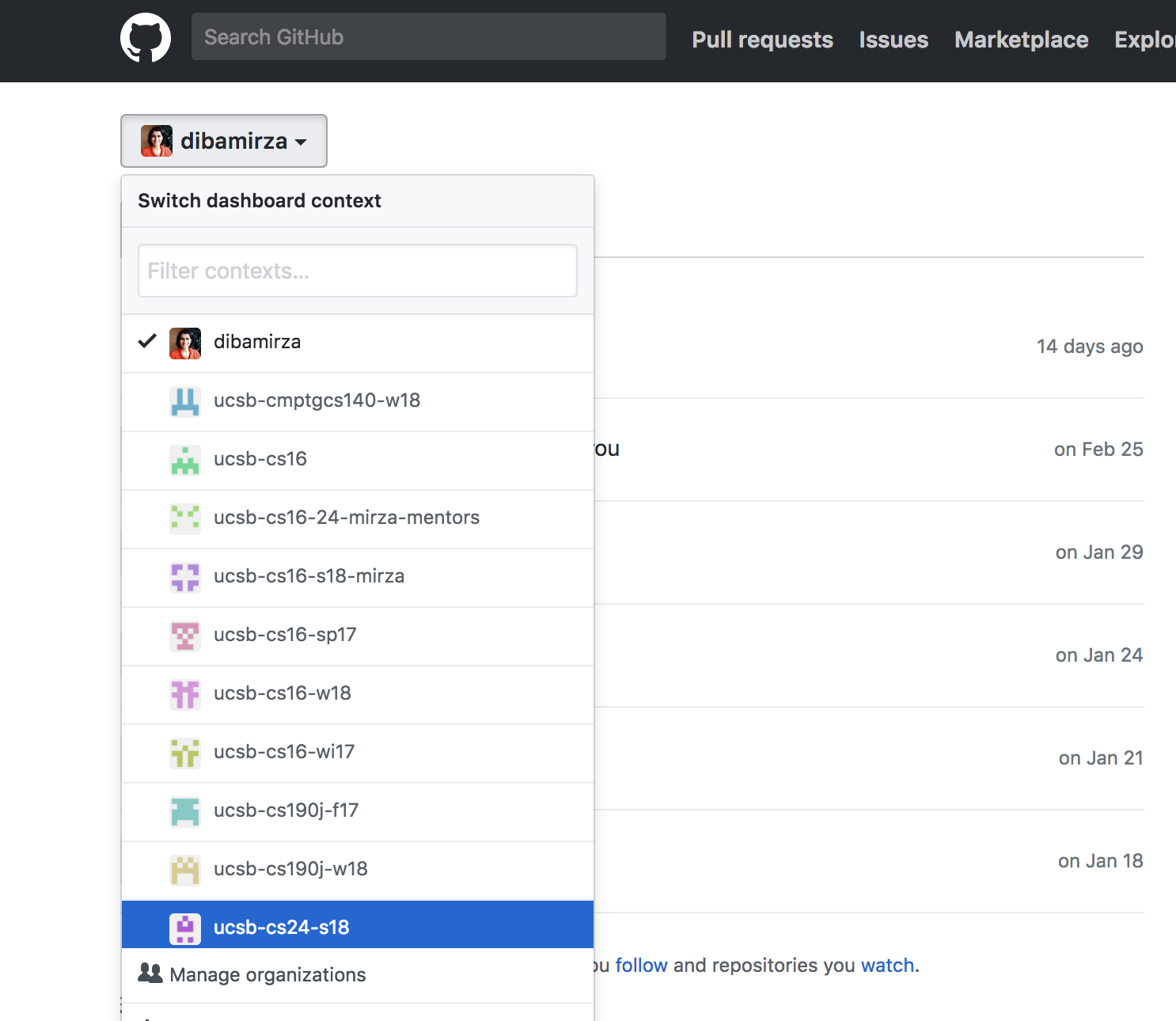Click the ucsb-cmptgcs140-w18 organization avatar
This screenshot has height=1021, width=1176.
coord(184,401)
